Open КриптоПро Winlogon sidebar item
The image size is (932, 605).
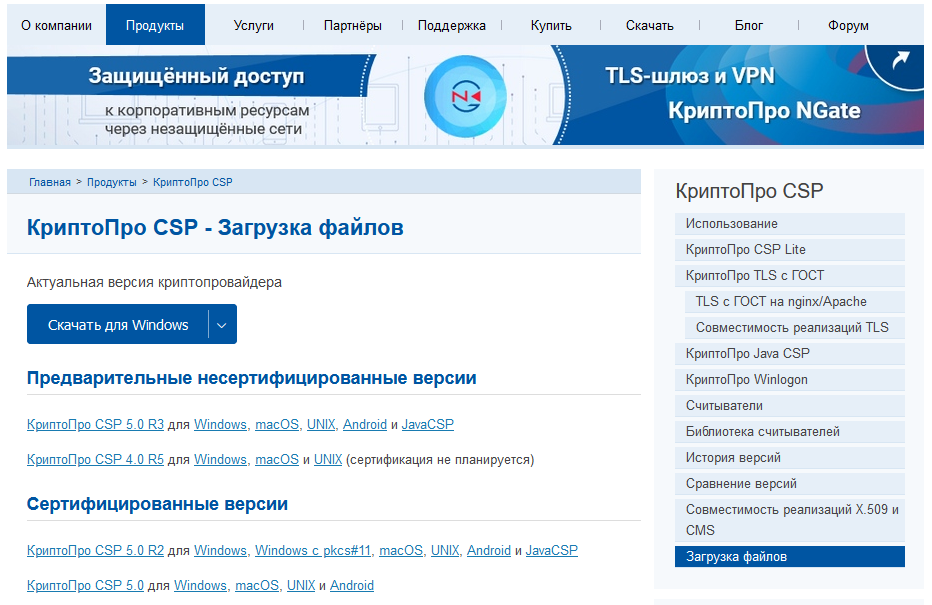coord(790,380)
